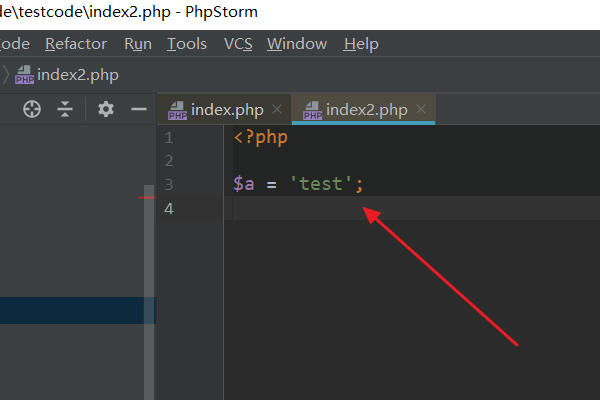Click PHP file icon on index2.php tab
Viewport: 600px width, 400px height.
(313, 110)
